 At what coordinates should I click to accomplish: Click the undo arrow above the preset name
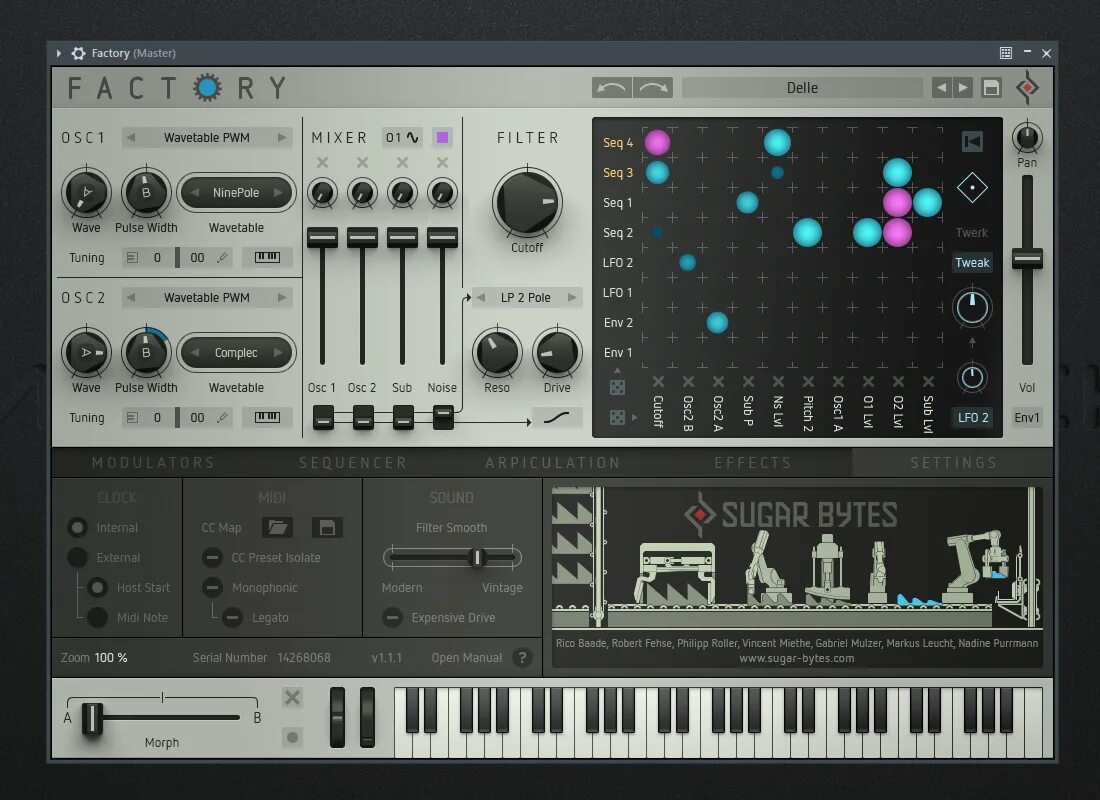pyautogui.click(x=612, y=88)
